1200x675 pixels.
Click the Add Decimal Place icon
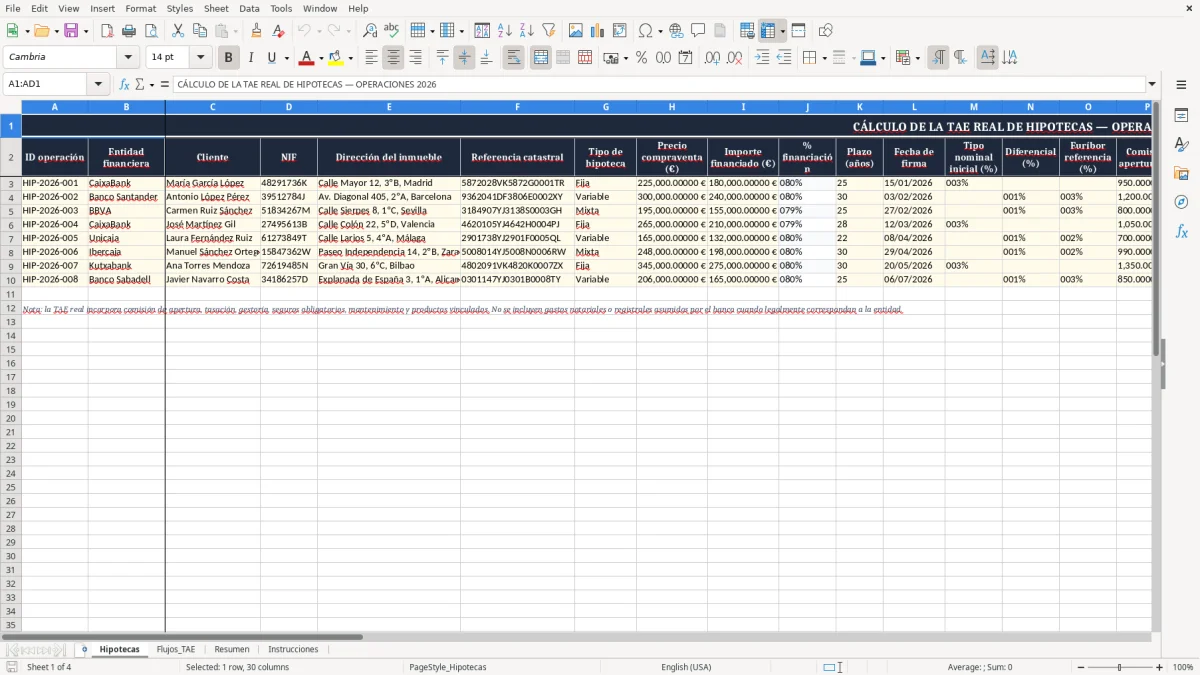pyautogui.click(x=713, y=58)
